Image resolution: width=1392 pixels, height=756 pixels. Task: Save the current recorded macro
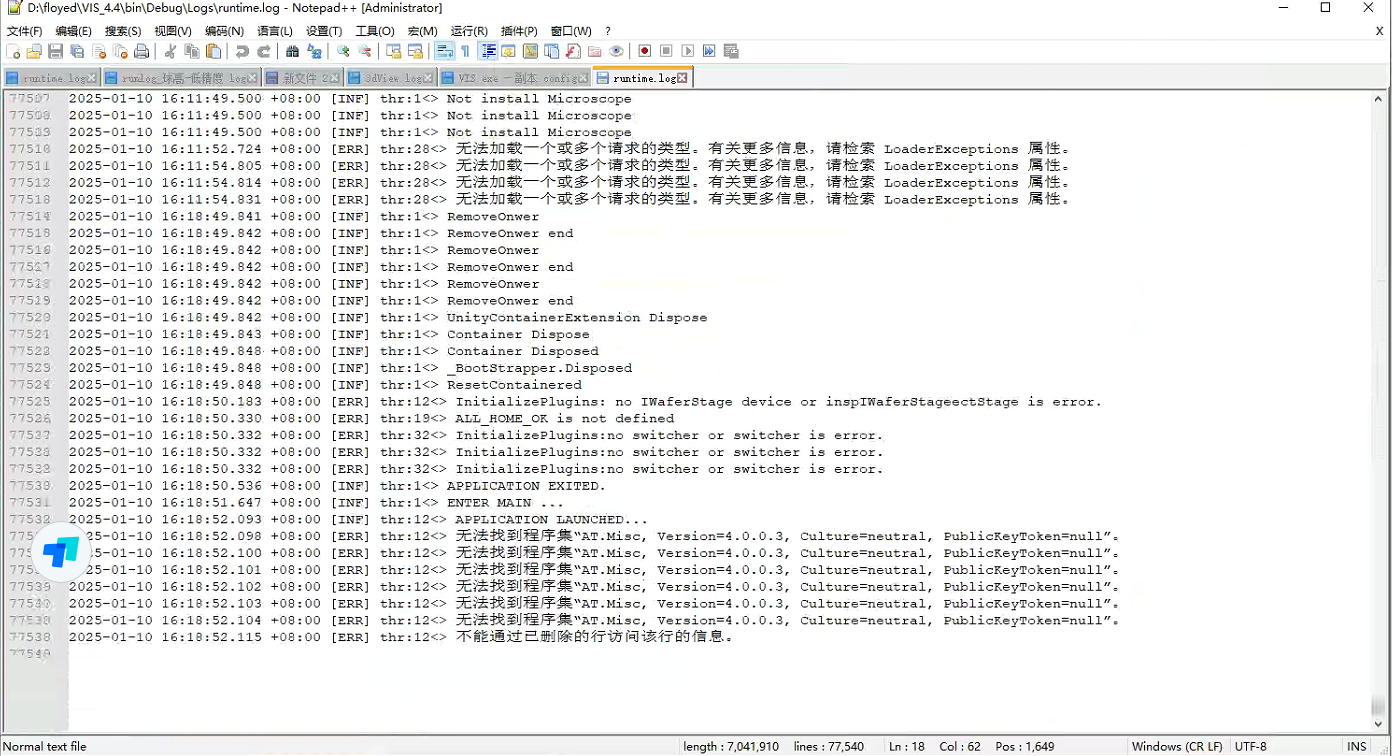(731, 51)
